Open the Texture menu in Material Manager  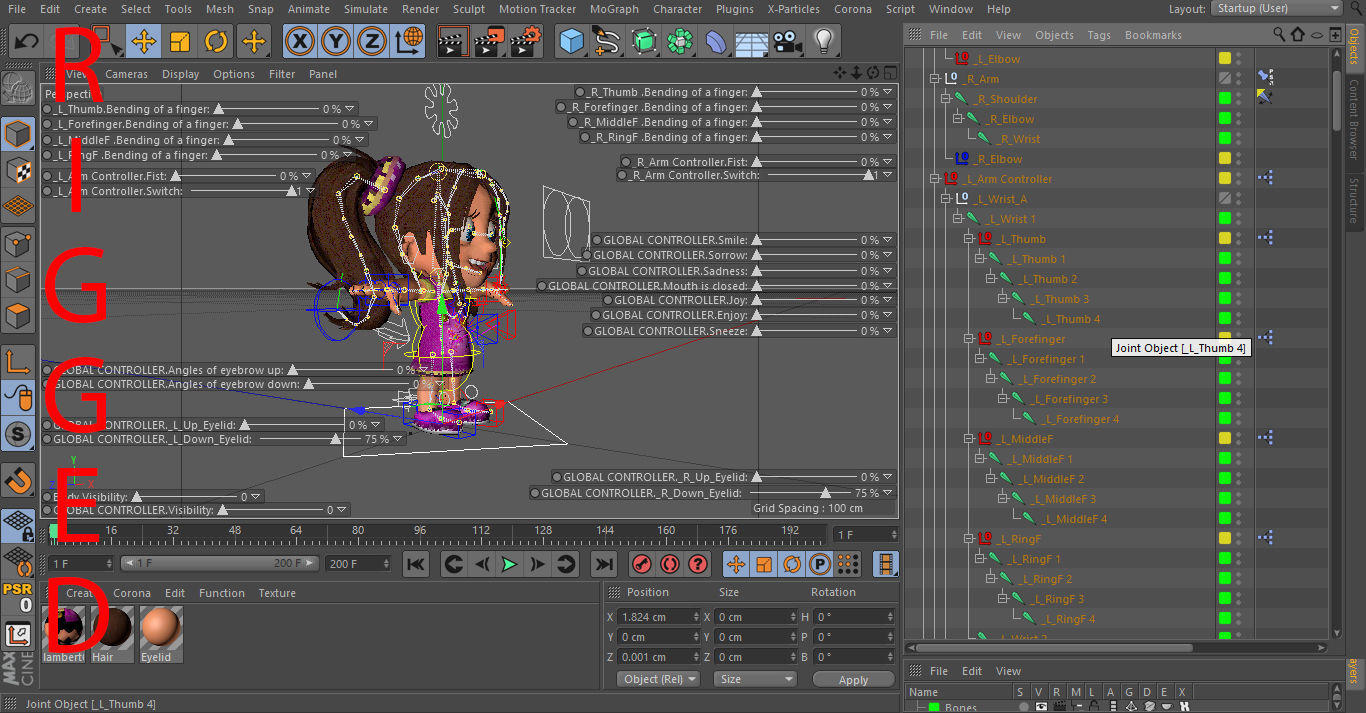[x=277, y=593]
